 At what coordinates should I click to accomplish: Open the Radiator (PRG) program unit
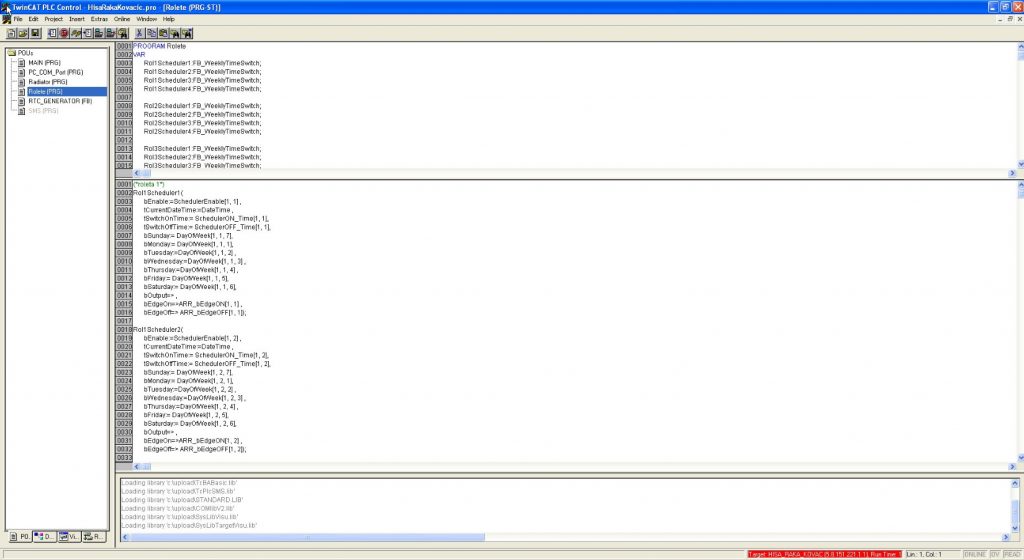click(48, 82)
